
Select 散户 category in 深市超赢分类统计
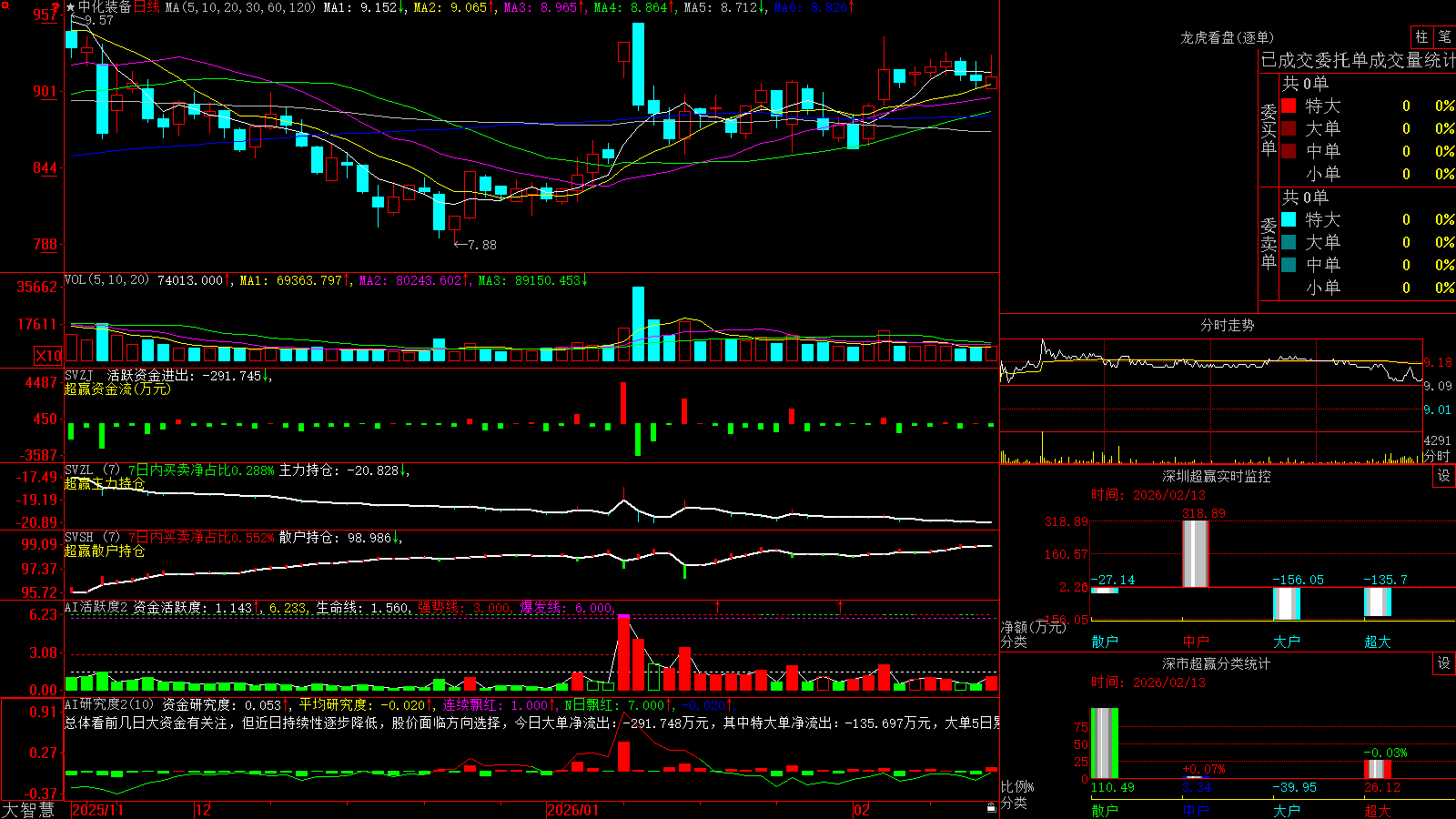(x=1105, y=810)
